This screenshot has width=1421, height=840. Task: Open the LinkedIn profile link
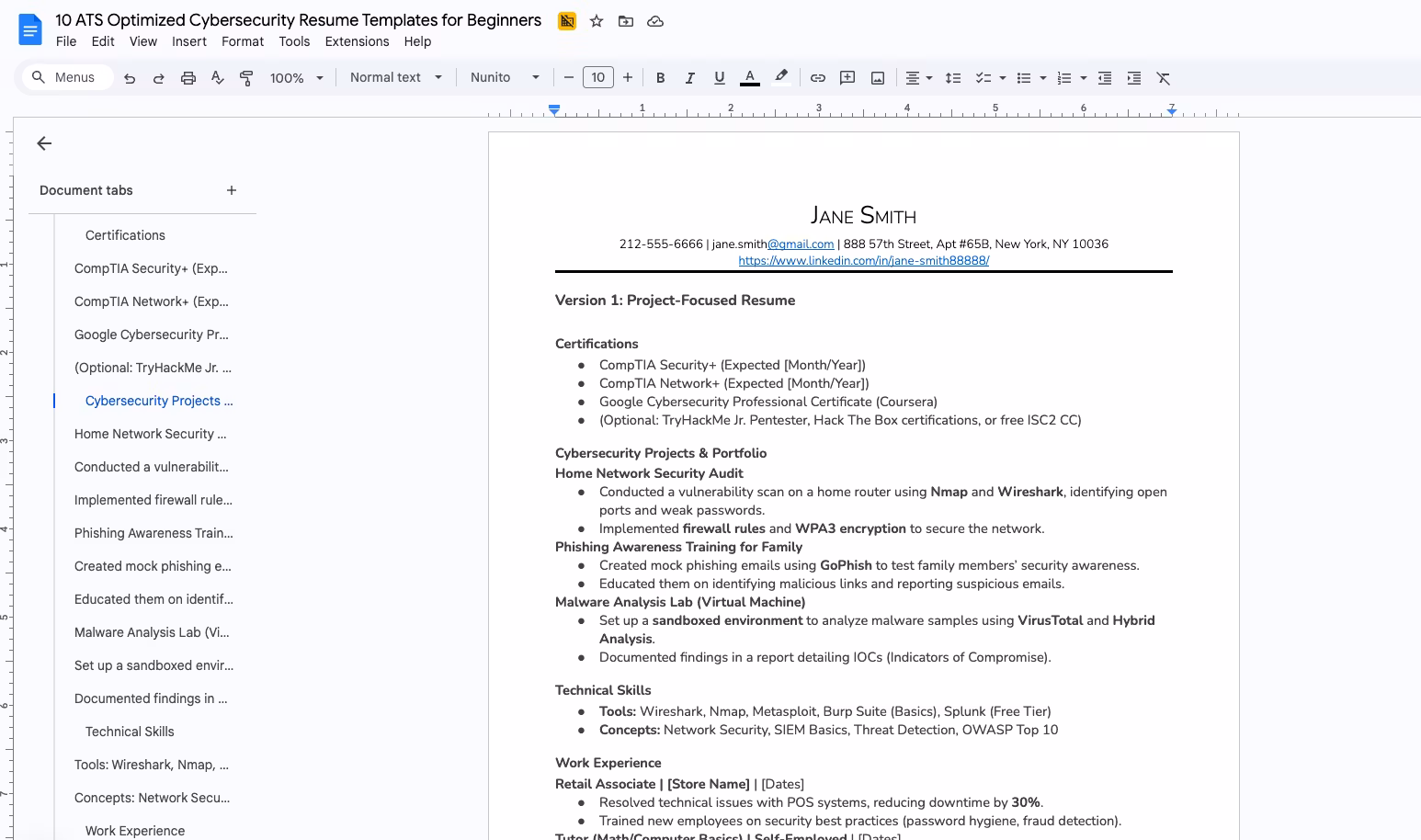(x=863, y=261)
